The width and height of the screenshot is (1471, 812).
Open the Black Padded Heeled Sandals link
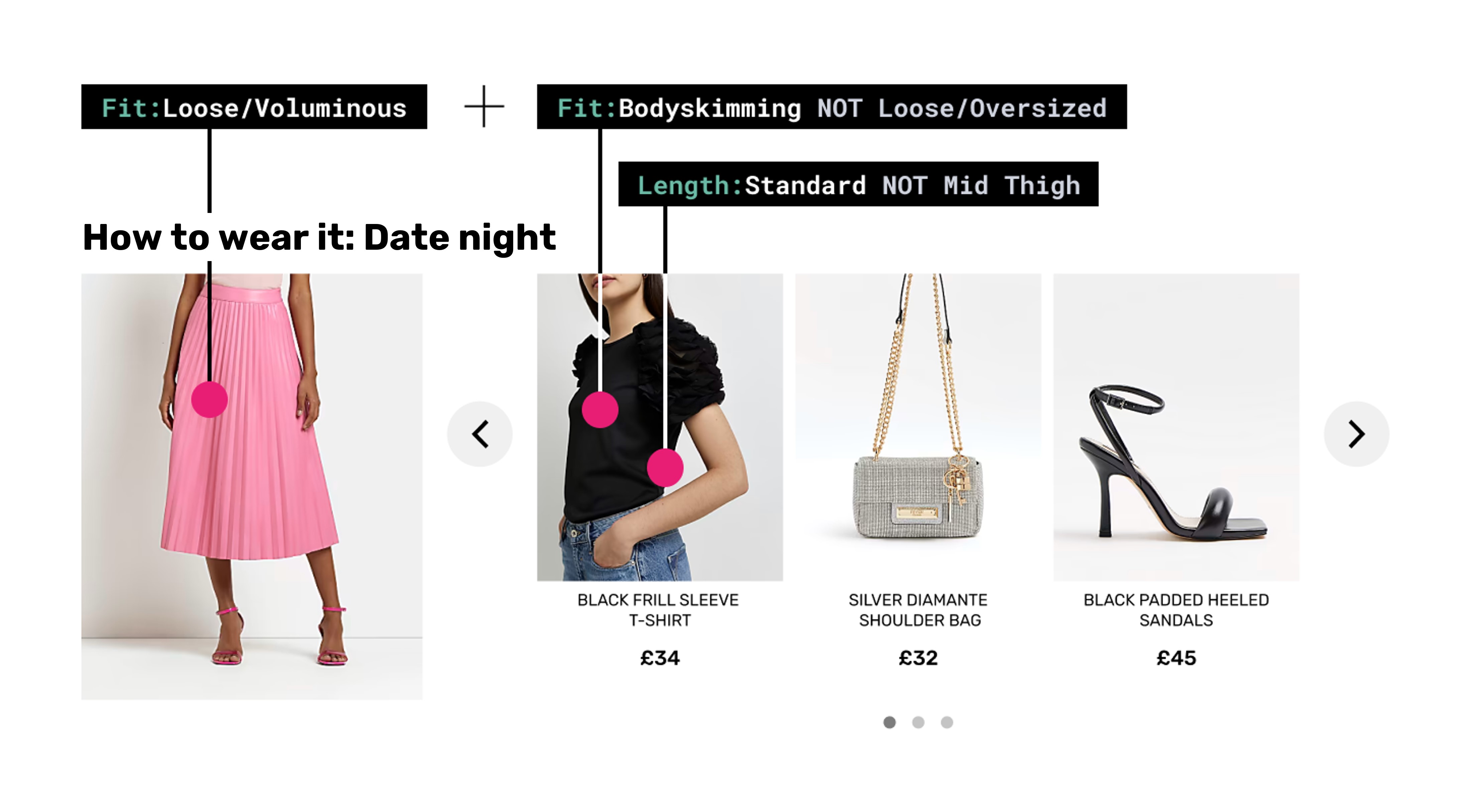[1176, 610]
